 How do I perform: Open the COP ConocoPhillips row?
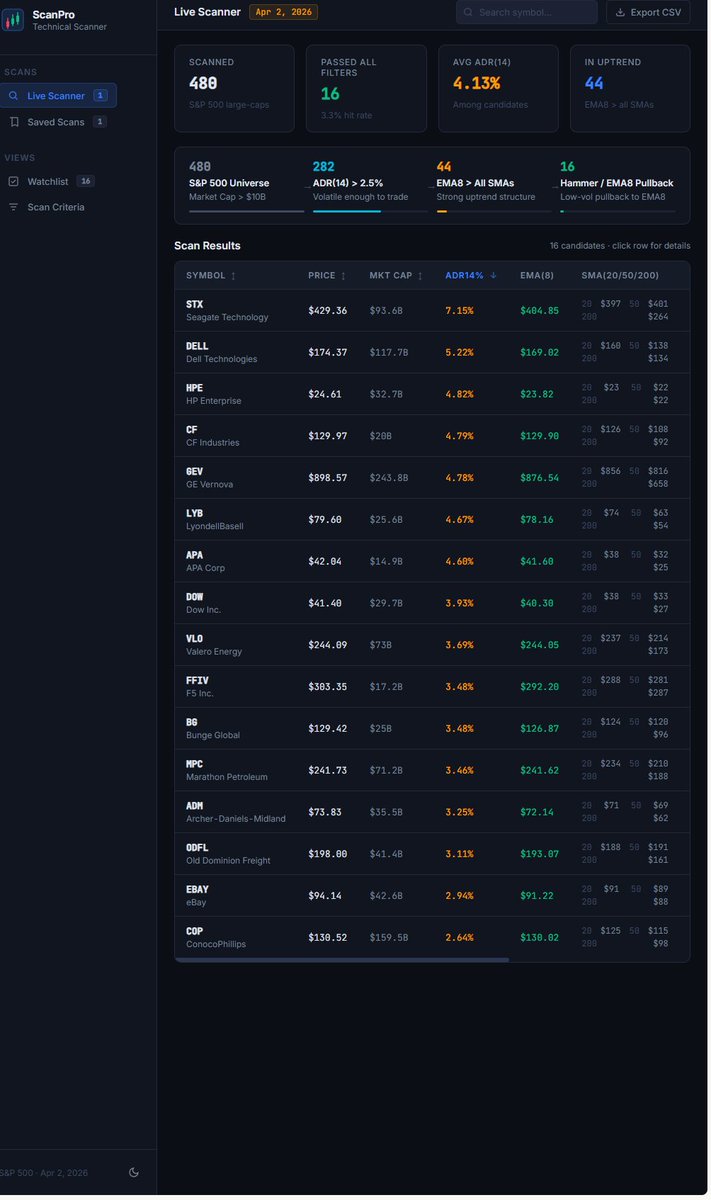432,938
